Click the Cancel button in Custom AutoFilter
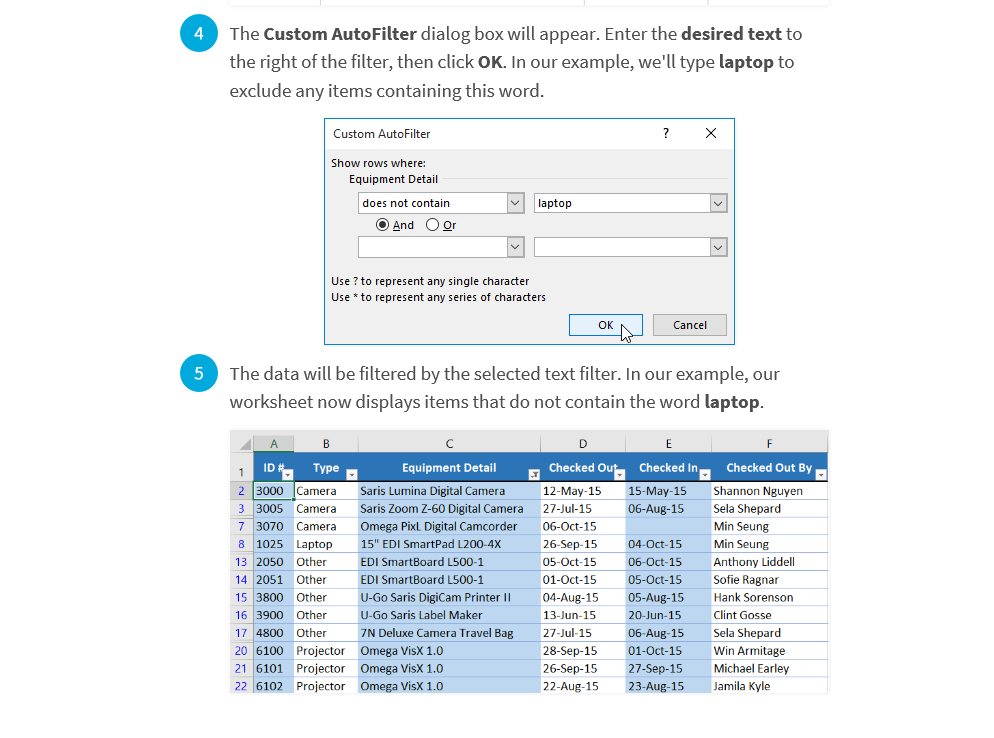 pos(690,325)
